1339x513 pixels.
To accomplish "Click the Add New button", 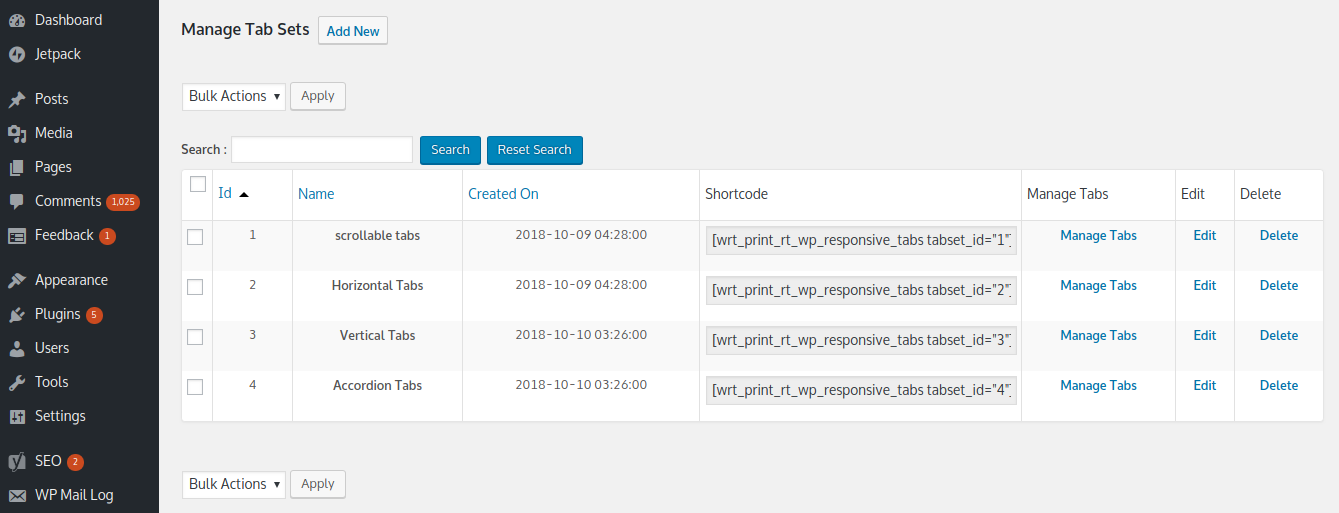I will (x=353, y=31).
